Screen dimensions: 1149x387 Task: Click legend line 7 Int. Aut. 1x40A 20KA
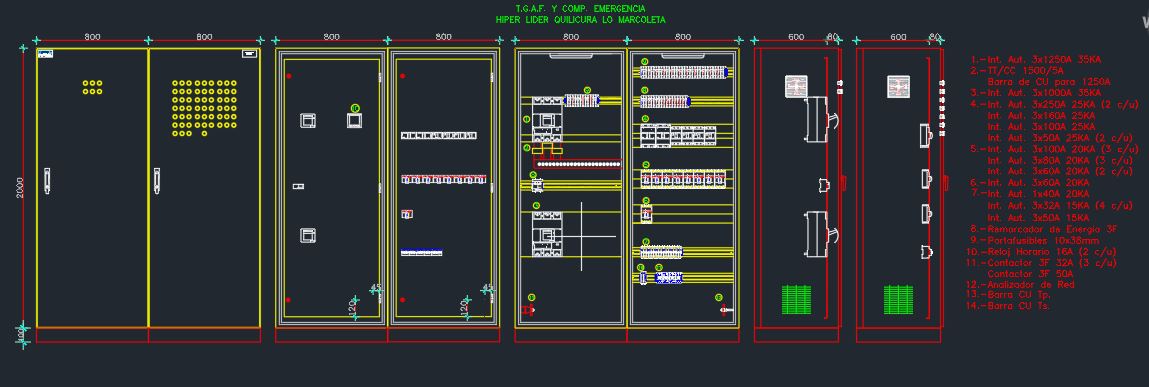(x=1030, y=194)
